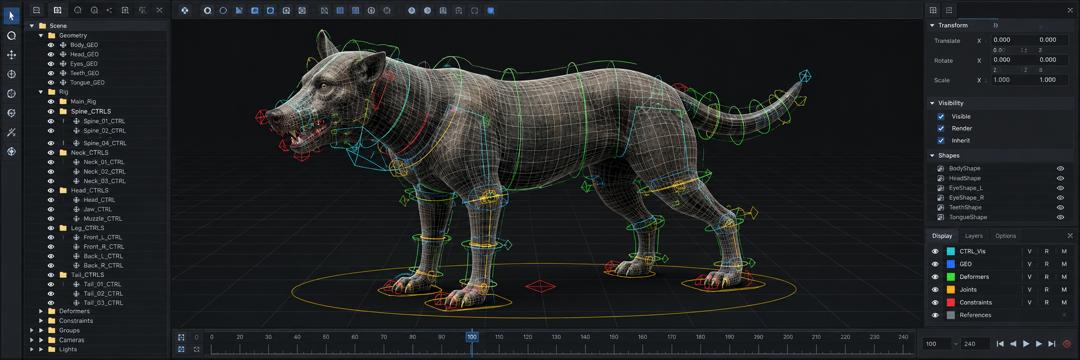The height and width of the screenshot is (360, 1080).
Task: Select the move tool with four arrows
Action: (11, 54)
